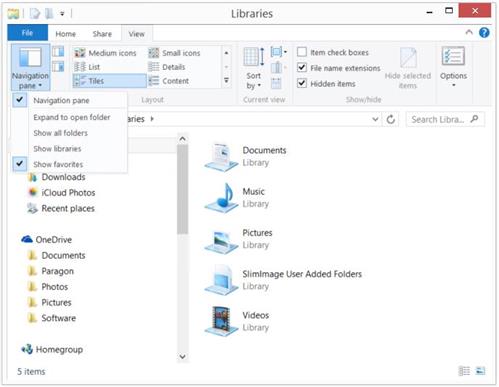Choose Medium icons layout
The width and height of the screenshot is (499, 387).
(x=105, y=53)
